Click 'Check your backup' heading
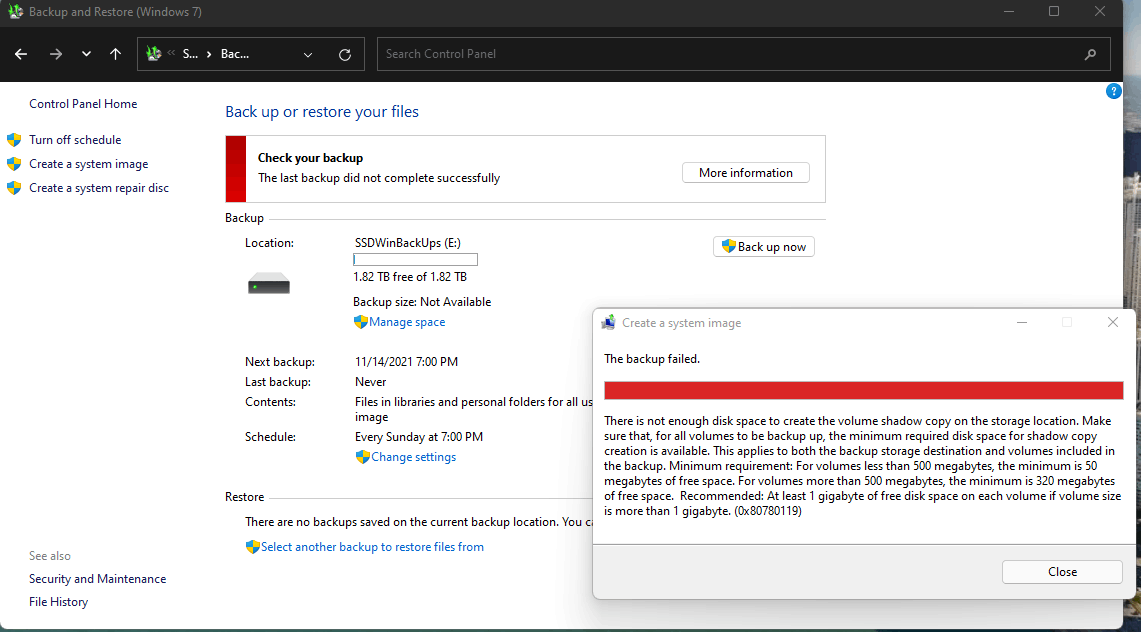The width and height of the screenshot is (1141, 632). (310, 158)
